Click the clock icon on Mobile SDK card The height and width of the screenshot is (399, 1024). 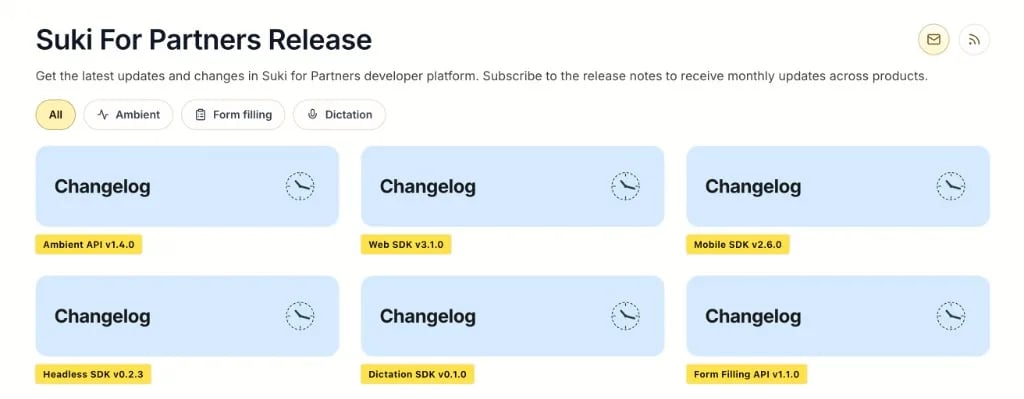[950, 186]
